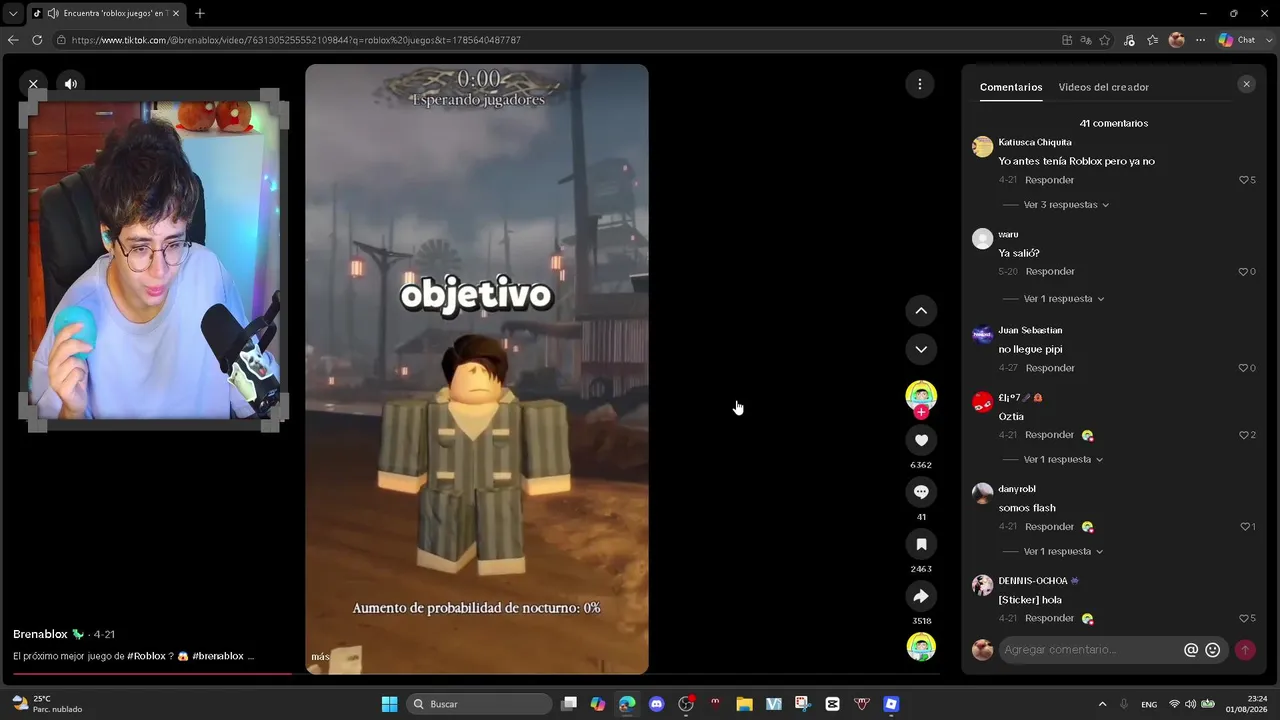Post comment with the send arrow
This screenshot has width=1280, height=720.
coord(1245,650)
